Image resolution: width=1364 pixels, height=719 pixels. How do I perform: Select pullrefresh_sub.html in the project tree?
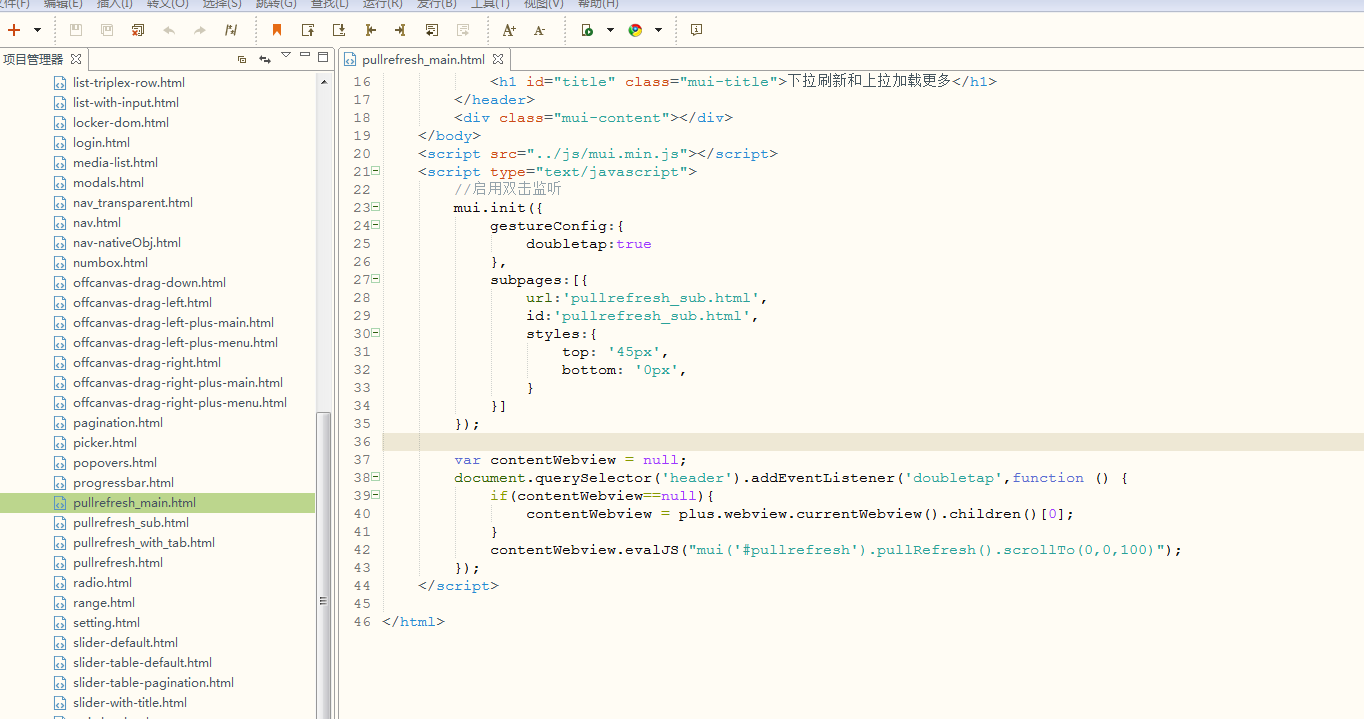tap(131, 522)
